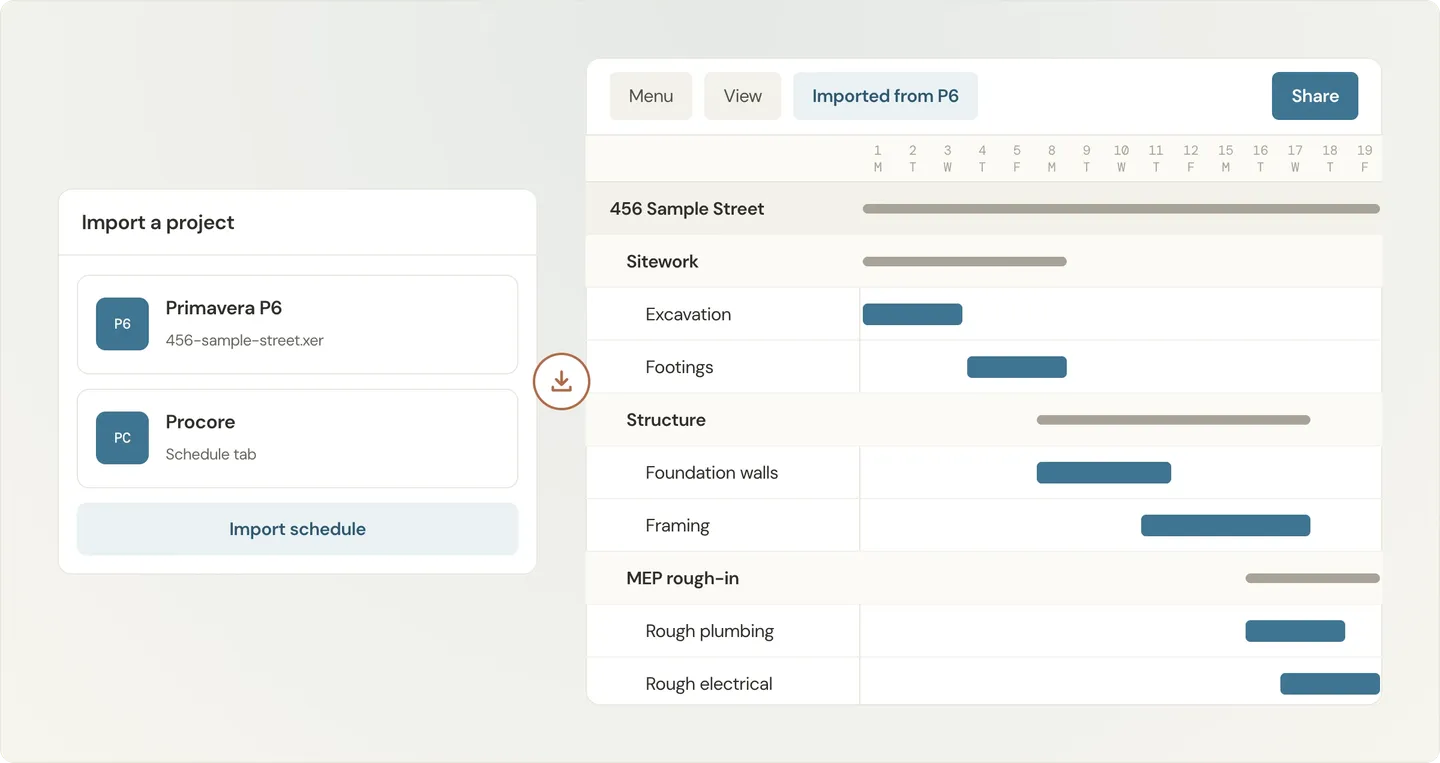Select the Procore Schedule tab card
The height and width of the screenshot is (763, 1440).
point(297,438)
